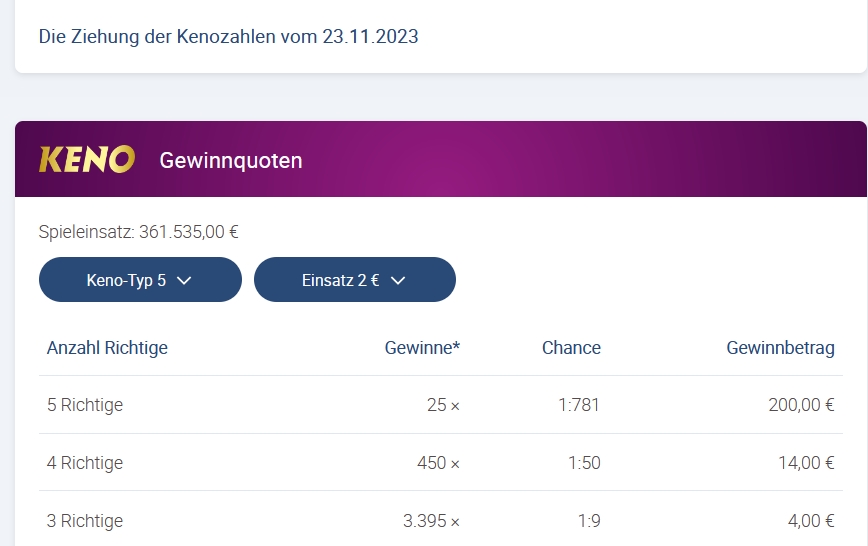Click the 5 Richtige row label
The image size is (868, 546).
85,405
